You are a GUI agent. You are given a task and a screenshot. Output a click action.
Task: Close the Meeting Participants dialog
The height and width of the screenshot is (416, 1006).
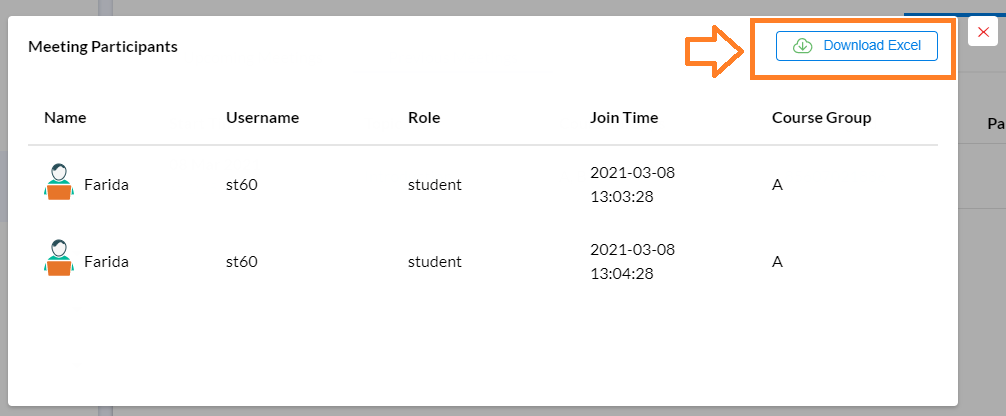pyautogui.click(x=982, y=32)
